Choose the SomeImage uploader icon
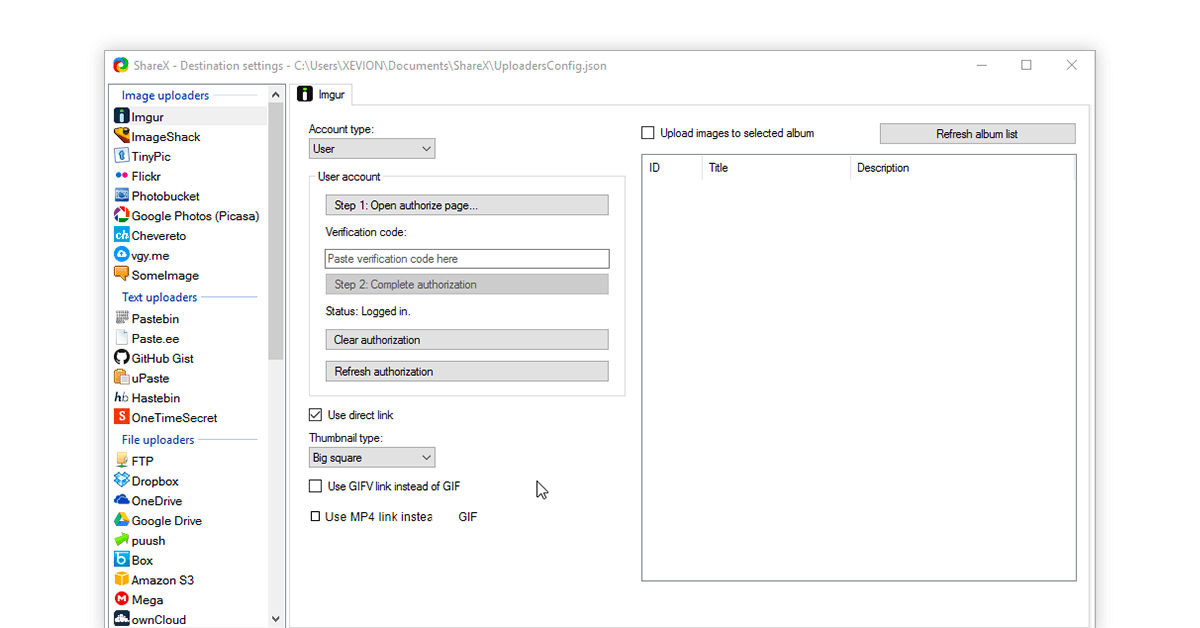1200x628 pixels. tap(122, 274)
